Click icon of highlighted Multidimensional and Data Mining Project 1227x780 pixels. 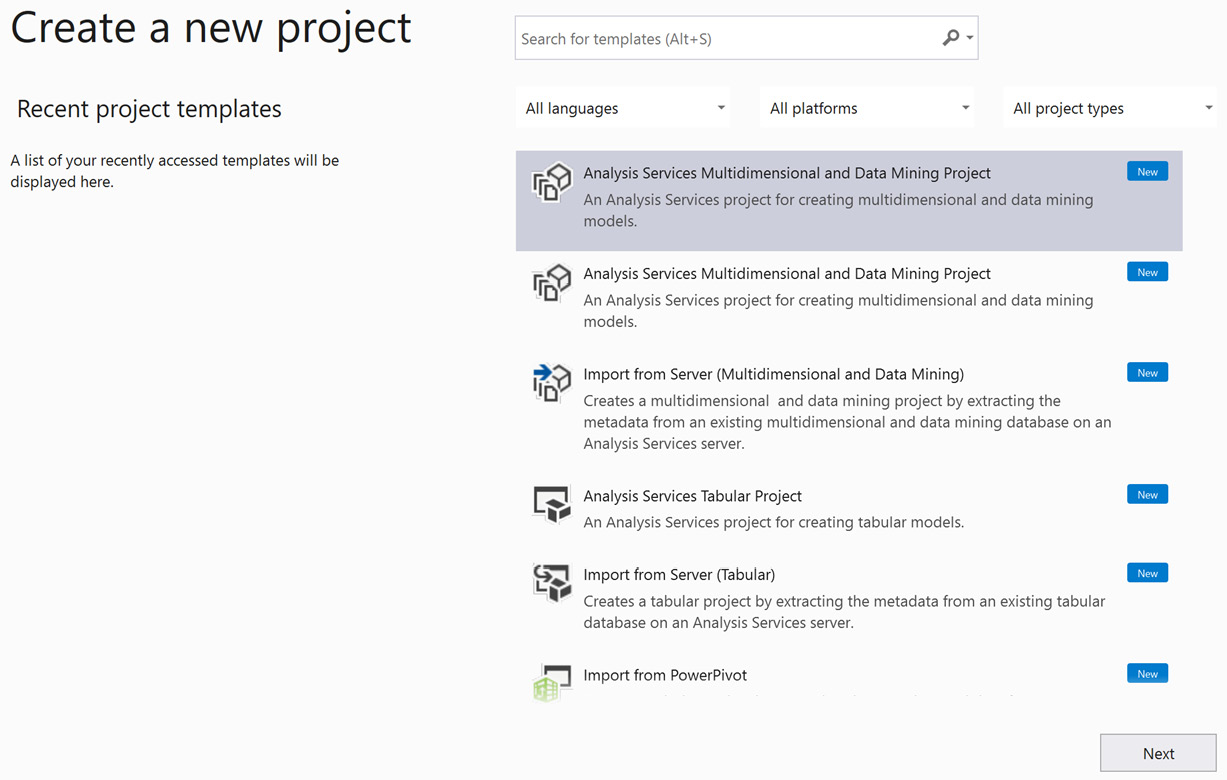click(552, 183)
